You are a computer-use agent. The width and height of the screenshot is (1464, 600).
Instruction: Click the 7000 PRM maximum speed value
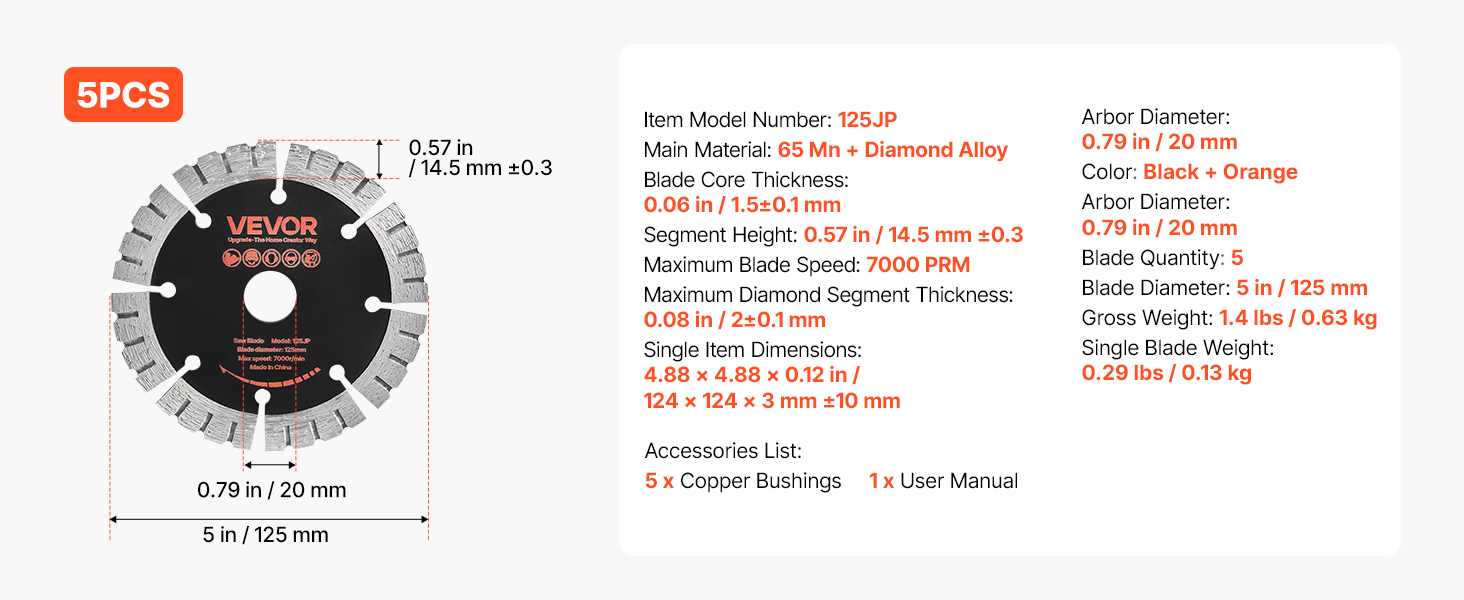(x=918, y=265)
